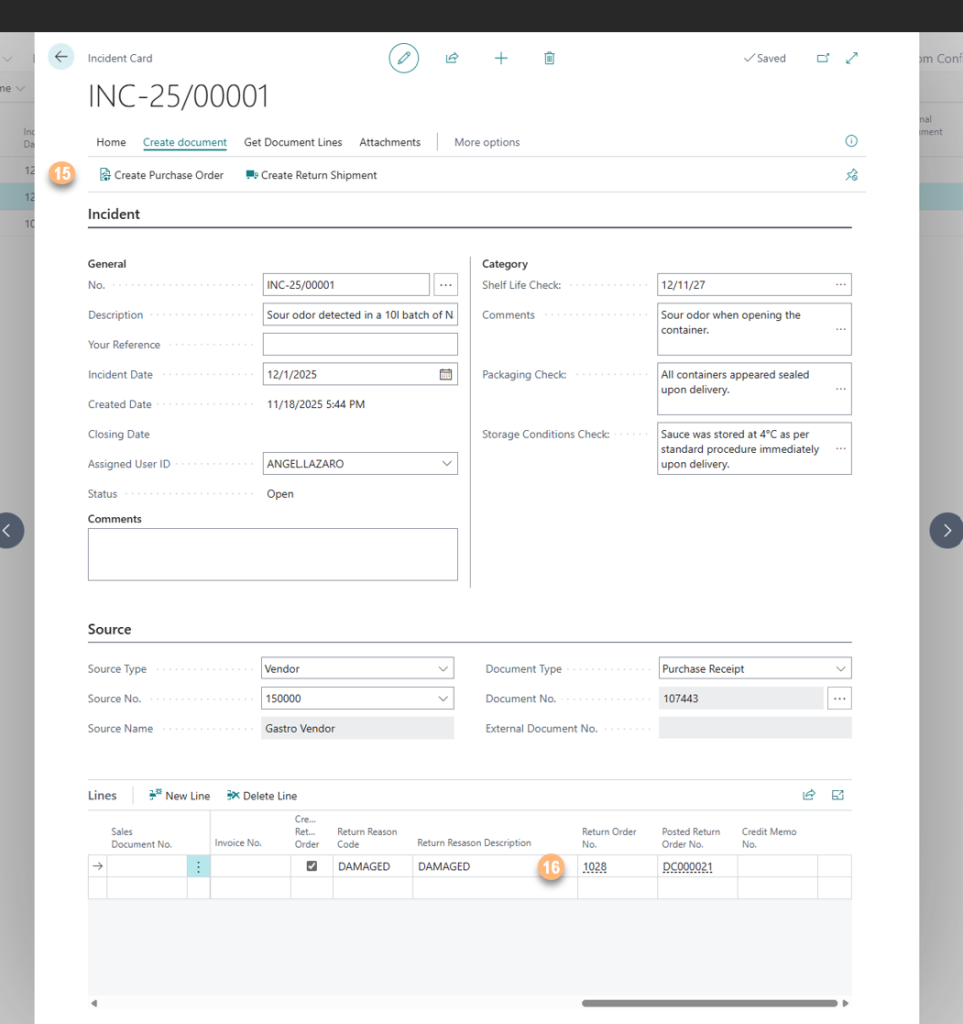Delete incident using trash icon
This screenshot has height=1024, width=963.
point(549,58)
